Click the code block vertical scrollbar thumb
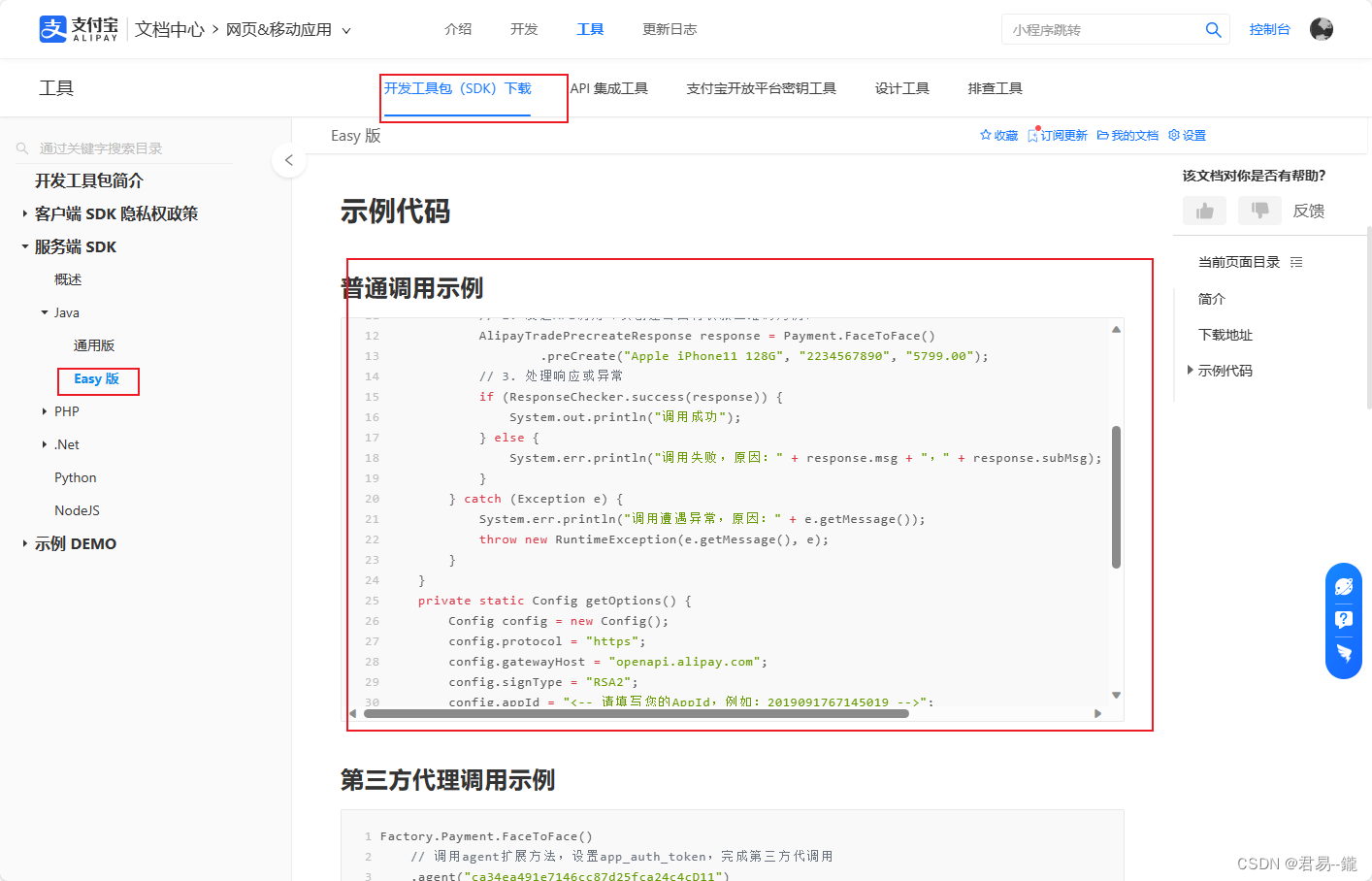This screenshot has width=1372, height=881. (x=1116, y=497)
